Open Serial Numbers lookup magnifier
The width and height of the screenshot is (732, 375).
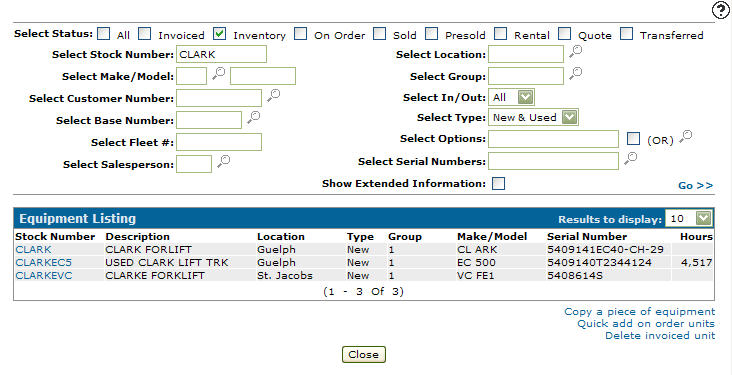(630, 158)
